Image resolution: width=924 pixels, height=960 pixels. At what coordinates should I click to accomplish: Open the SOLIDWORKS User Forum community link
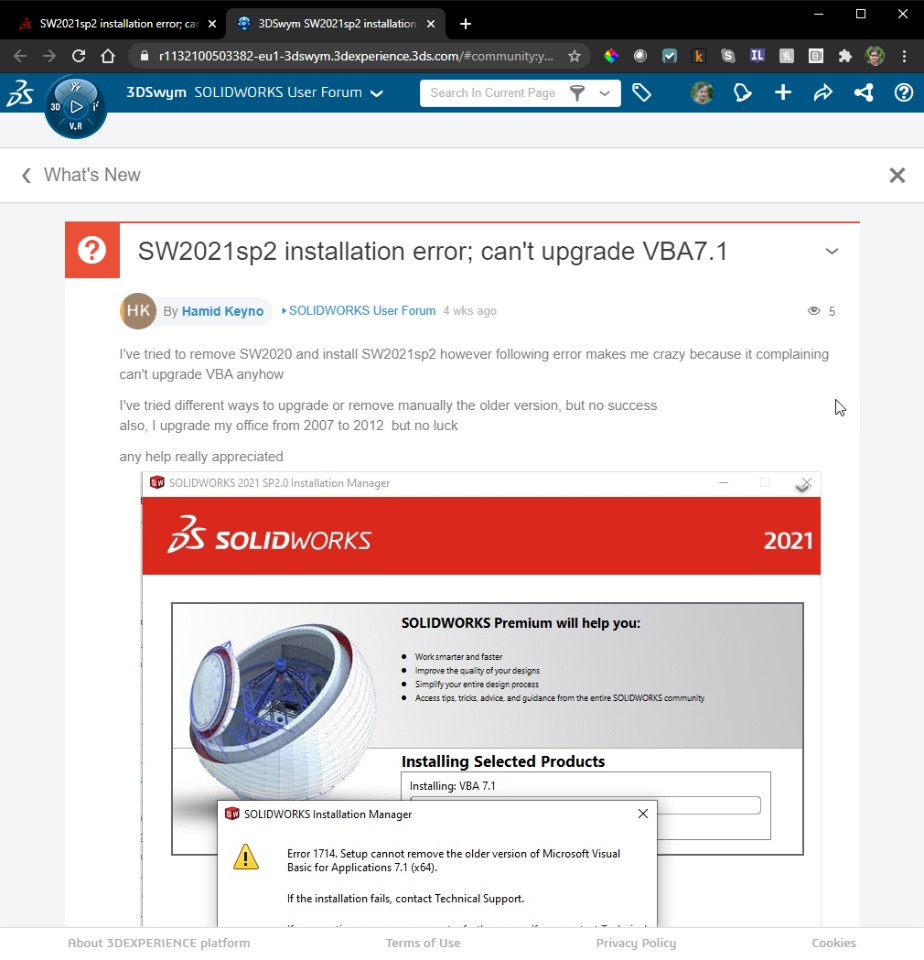(362, 311)
